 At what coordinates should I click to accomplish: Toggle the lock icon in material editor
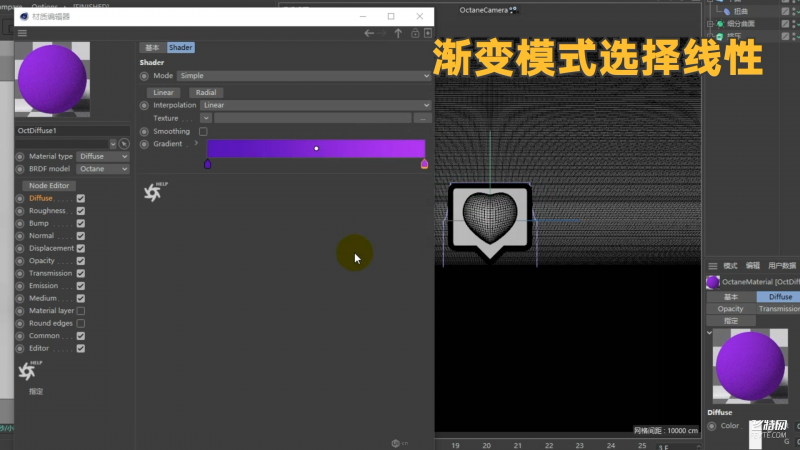[415, 33]
